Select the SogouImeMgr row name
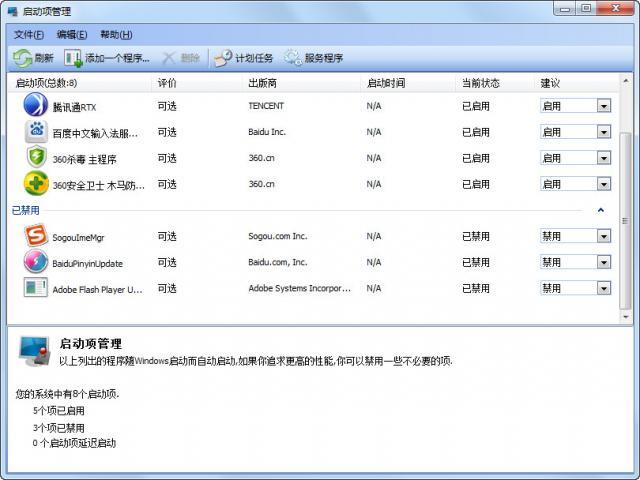640x480 pixels. 78,238
